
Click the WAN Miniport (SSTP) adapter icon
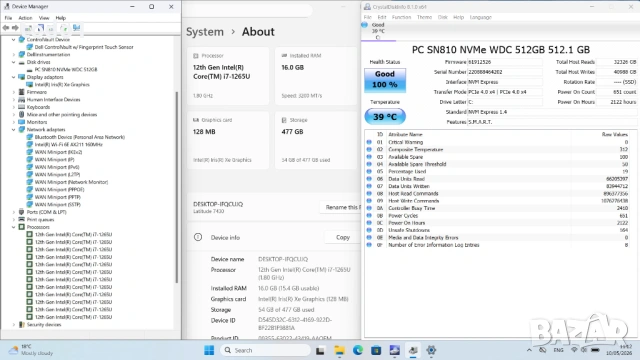(30, 204)
